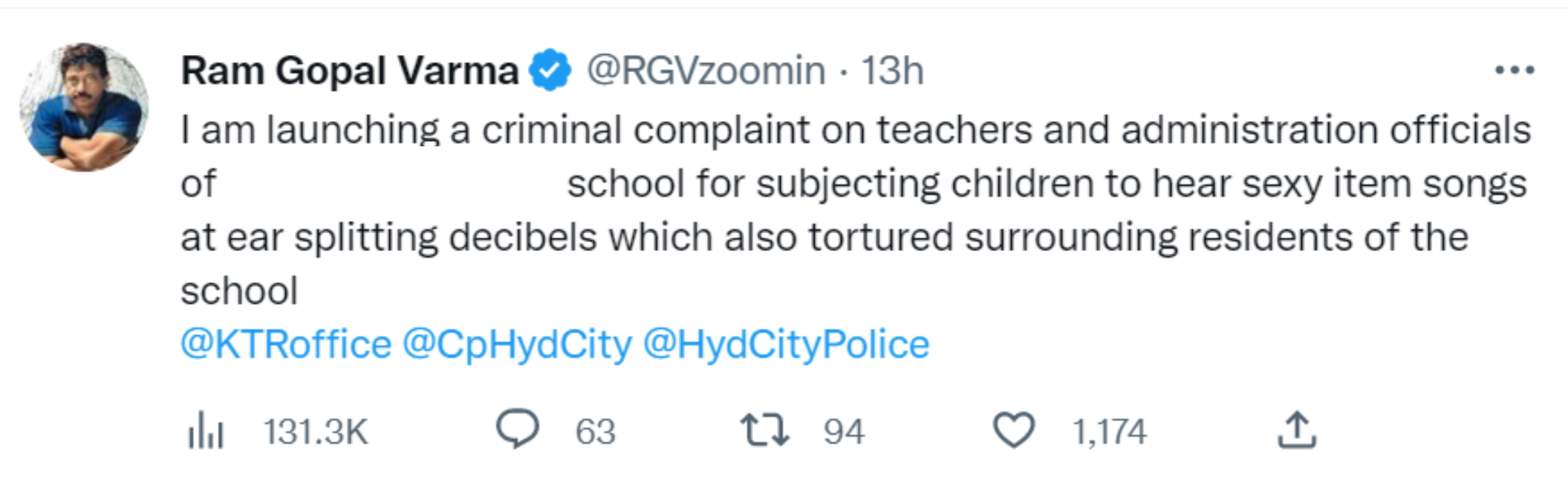Click the retweet arrows icon
Viewport: 1568px width, 485px height.
point(764,431)
